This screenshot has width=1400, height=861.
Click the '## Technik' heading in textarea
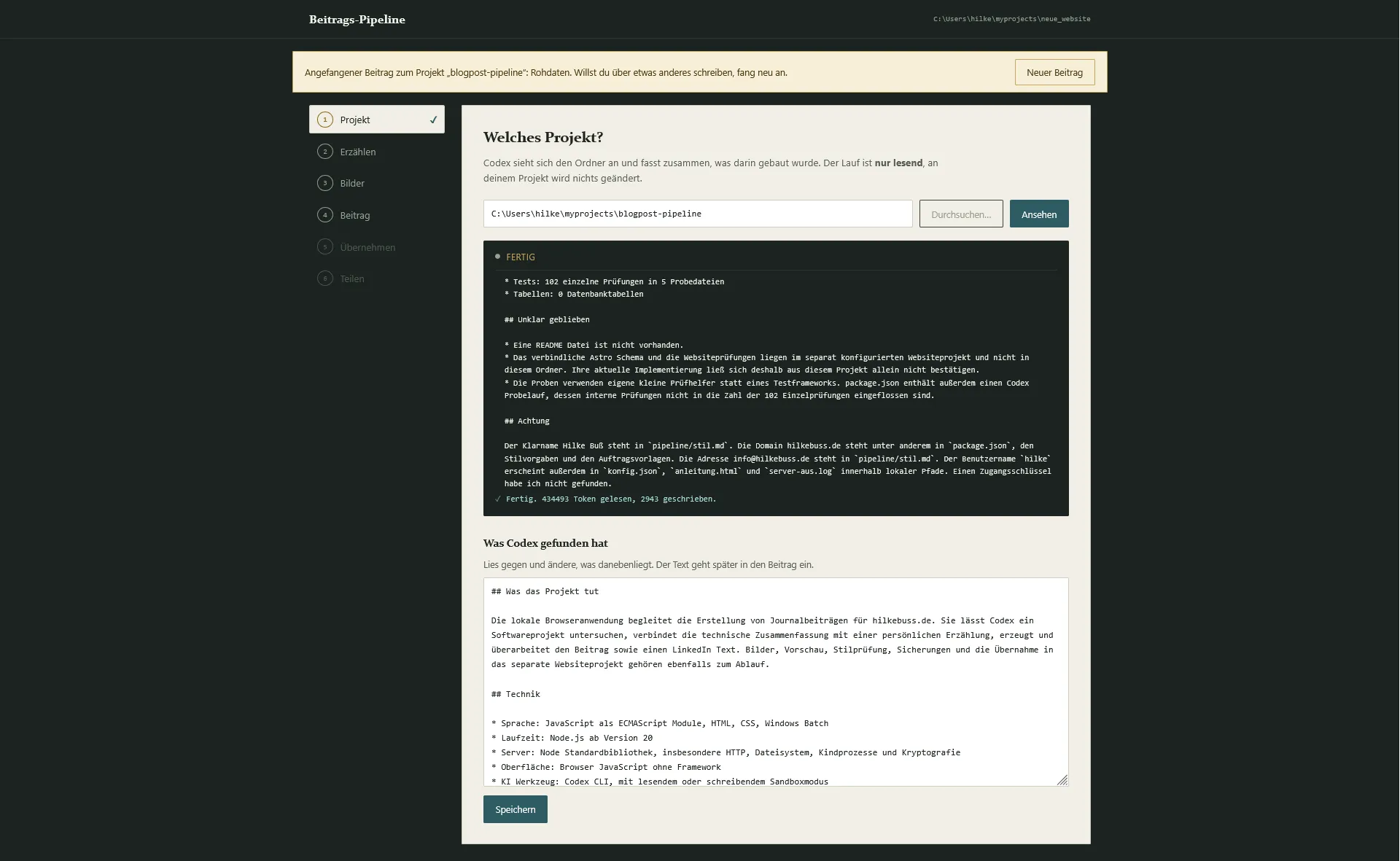516,694
